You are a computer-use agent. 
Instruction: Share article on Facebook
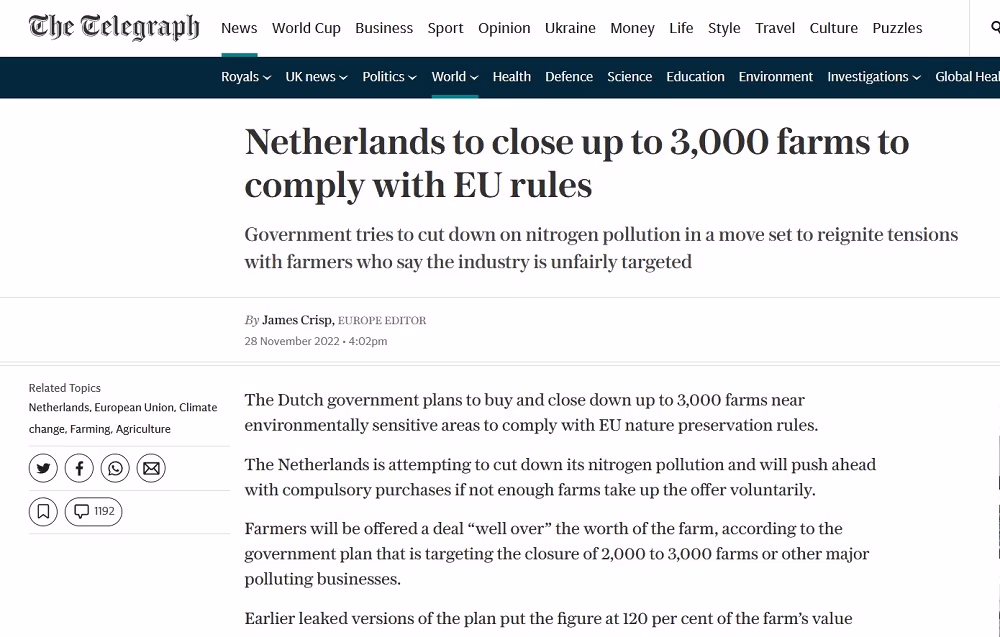click(x=79, y=469)
